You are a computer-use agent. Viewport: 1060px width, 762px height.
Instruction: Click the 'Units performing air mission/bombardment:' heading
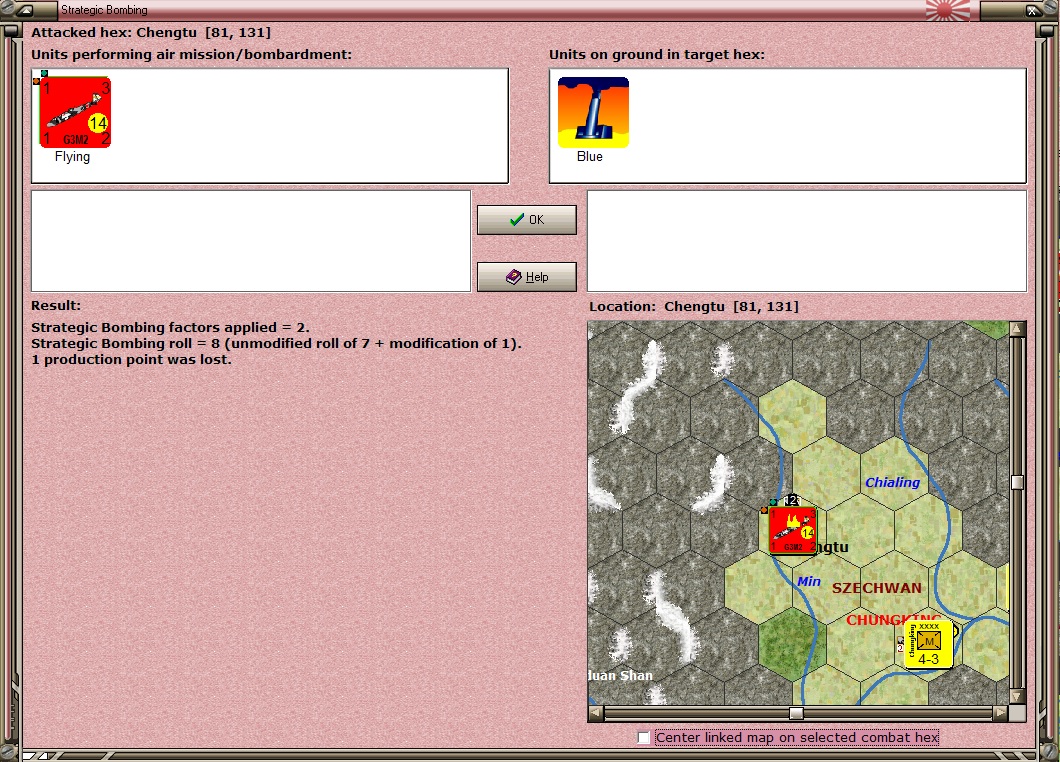click(191, 55)
